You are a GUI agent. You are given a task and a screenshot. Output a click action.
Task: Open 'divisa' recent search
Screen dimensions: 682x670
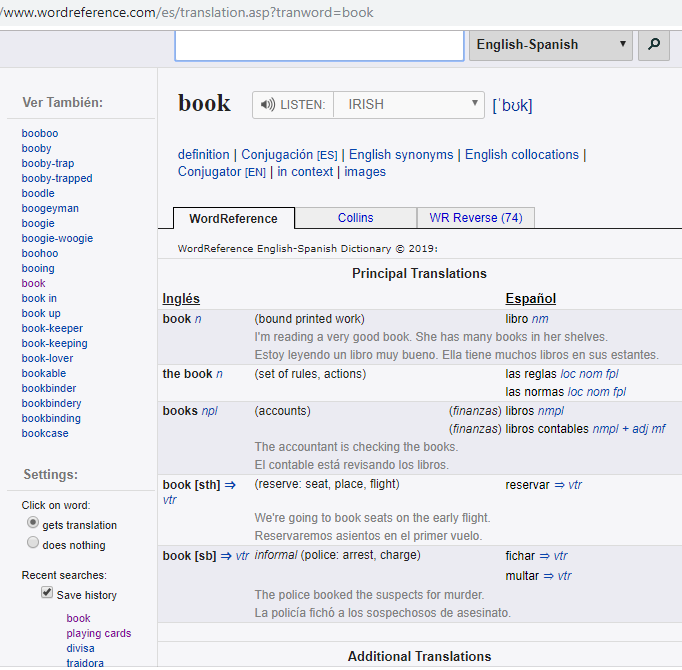(x=80, y=648)
